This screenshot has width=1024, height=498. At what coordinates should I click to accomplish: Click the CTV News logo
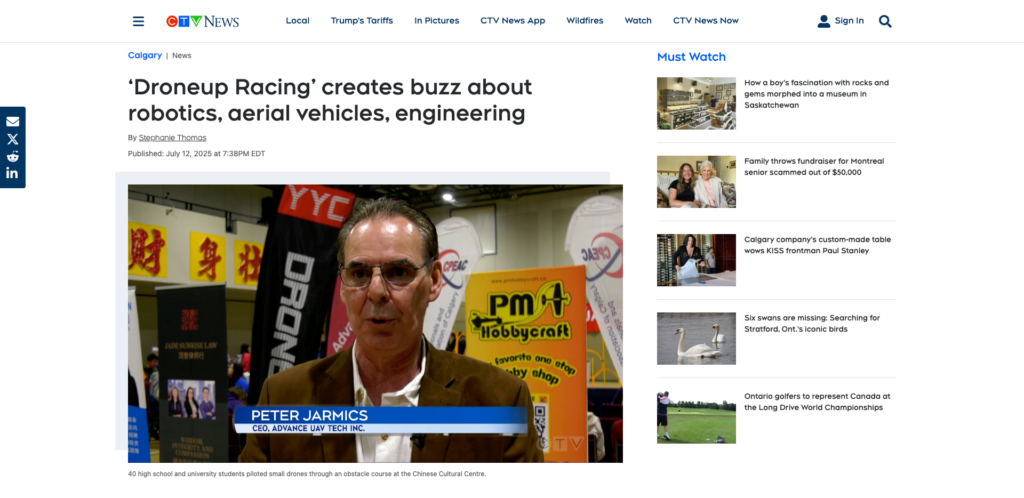(x=202, y=21)
